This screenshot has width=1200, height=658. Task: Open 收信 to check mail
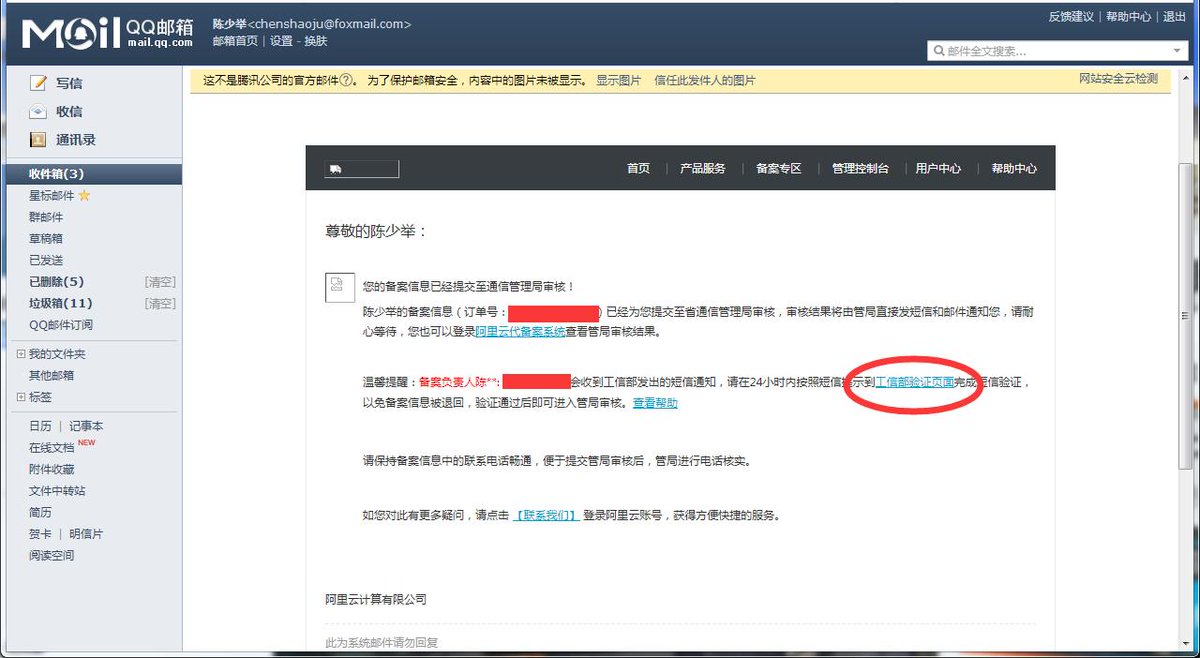tap(69, 112)
